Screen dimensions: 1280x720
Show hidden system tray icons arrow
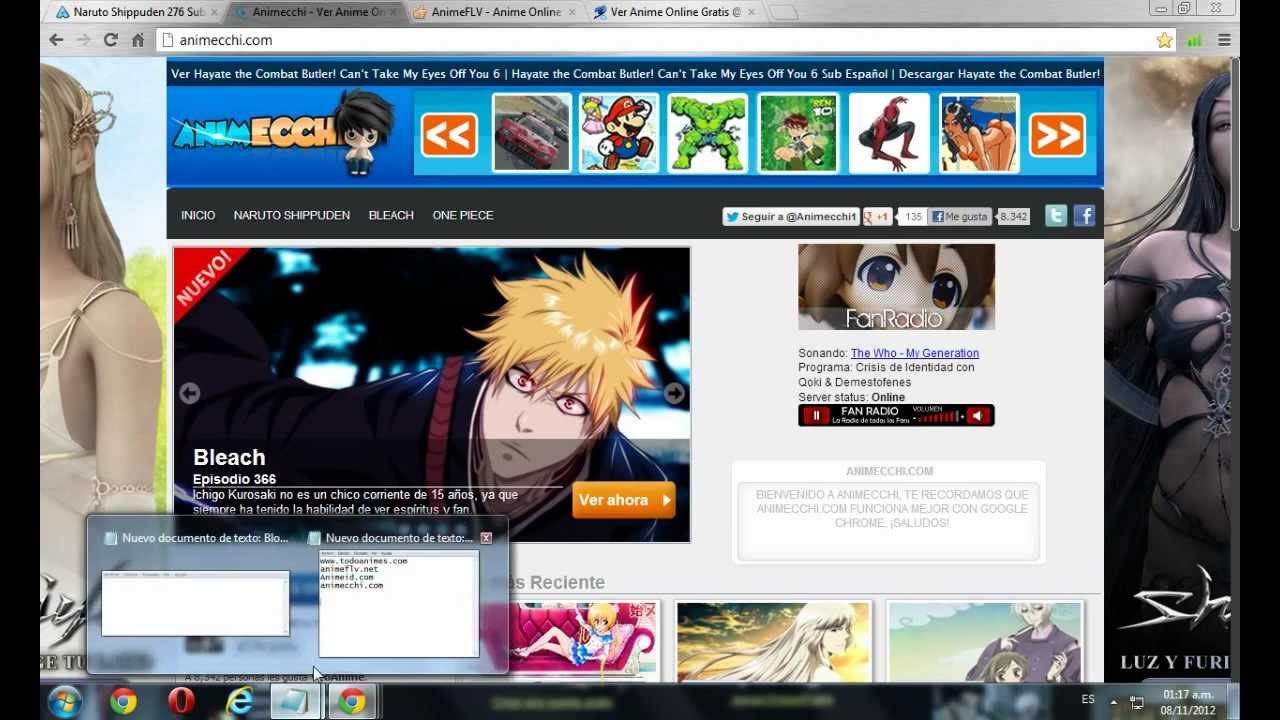pyautogui.click(x=1114, y=702)
